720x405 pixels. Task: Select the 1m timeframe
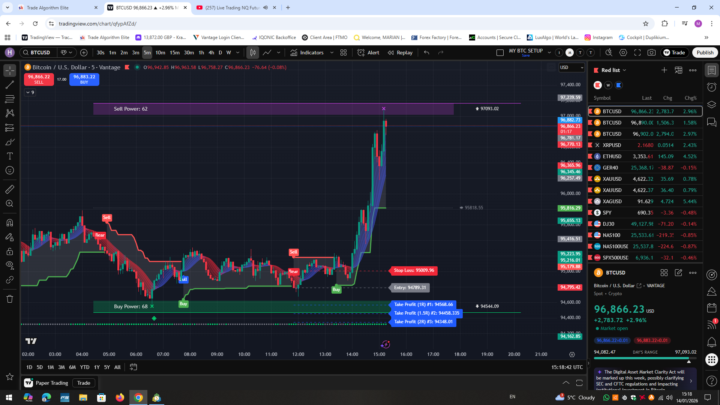coord(112,53)
